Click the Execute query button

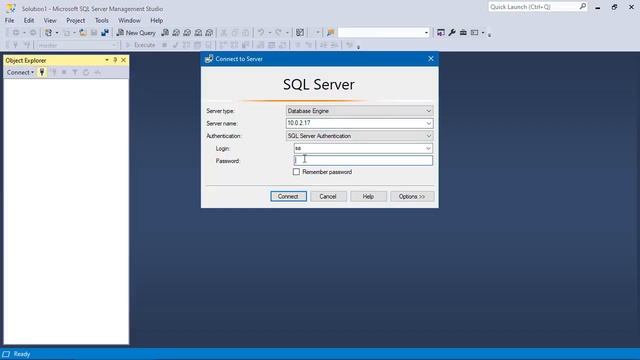140,45
